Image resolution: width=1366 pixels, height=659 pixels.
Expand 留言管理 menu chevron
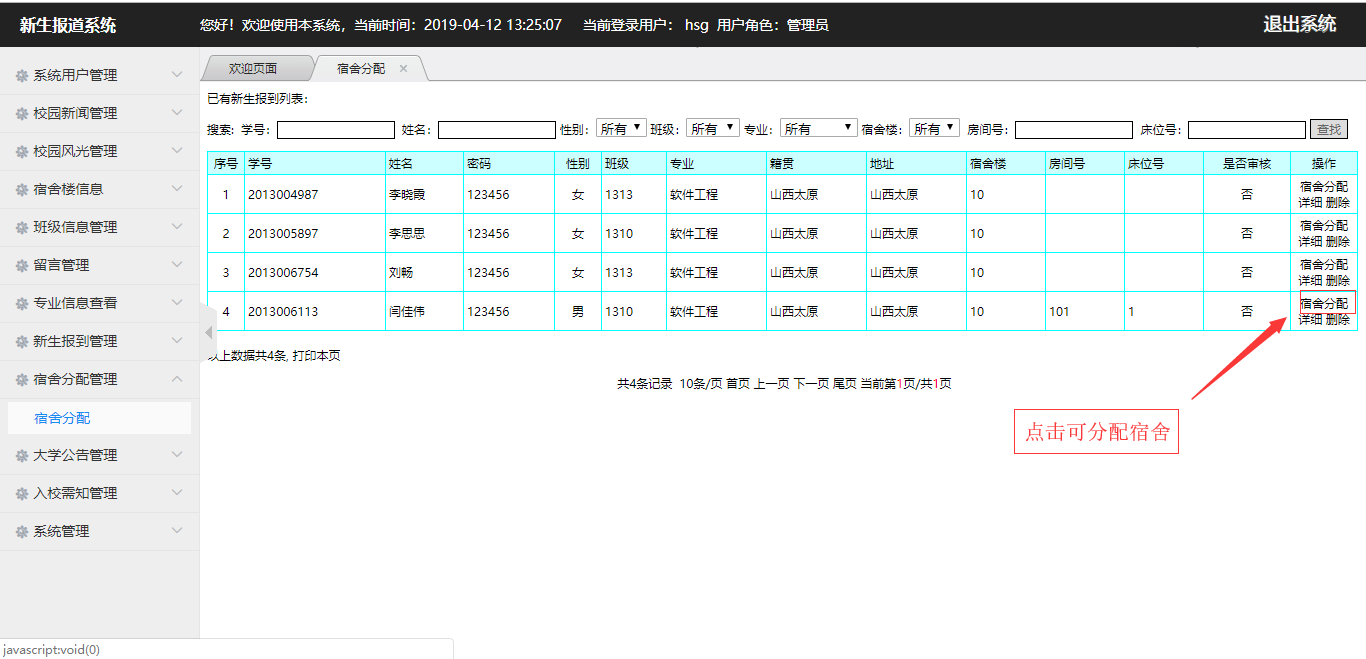(x=177, y=265)
